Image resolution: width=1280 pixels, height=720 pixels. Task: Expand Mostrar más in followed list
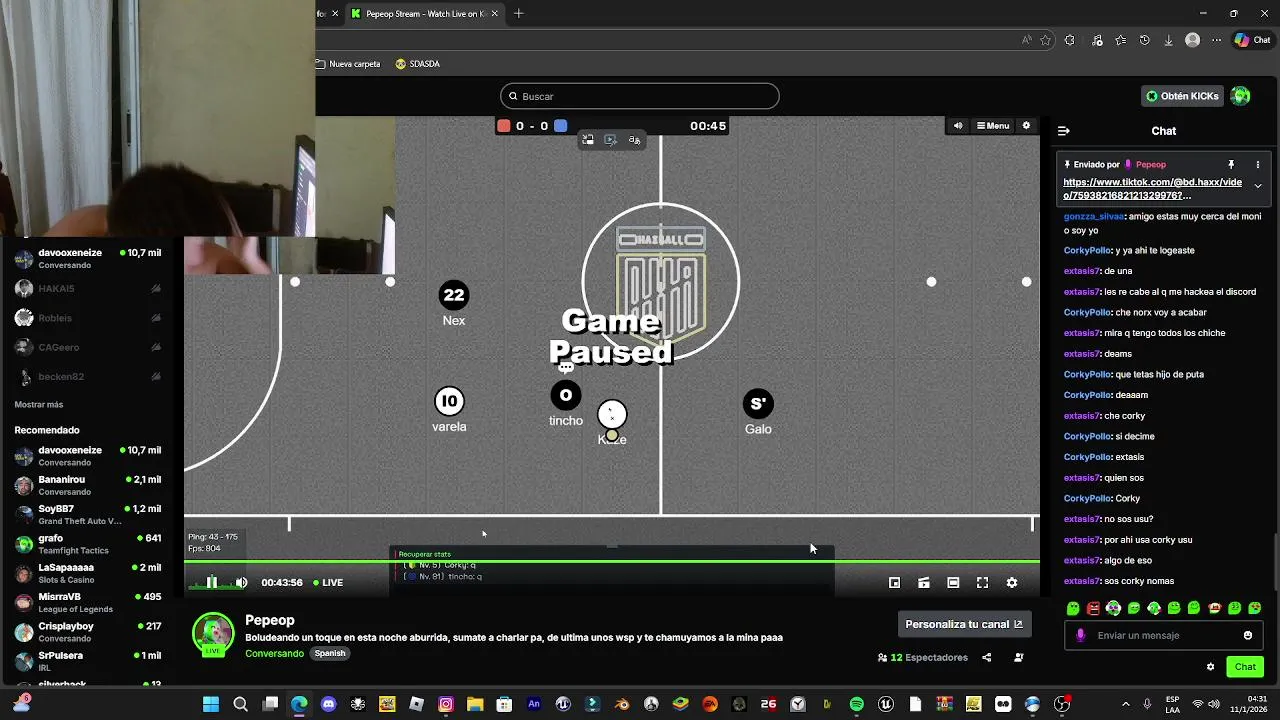point(39,405)
